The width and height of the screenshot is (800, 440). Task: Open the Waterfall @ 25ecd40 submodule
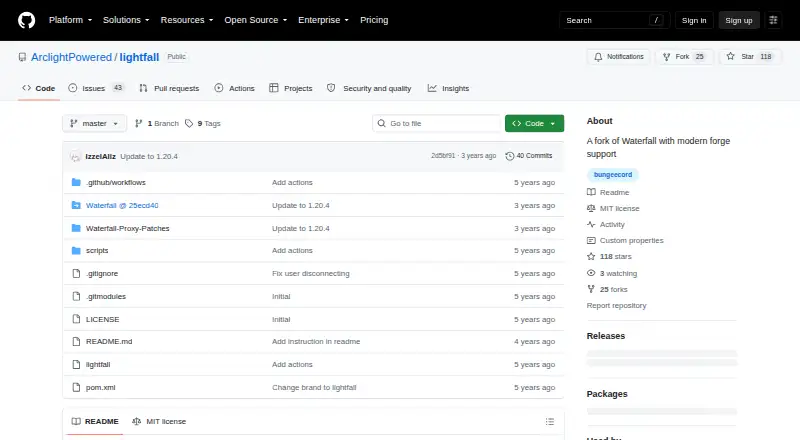pos(122,205)
